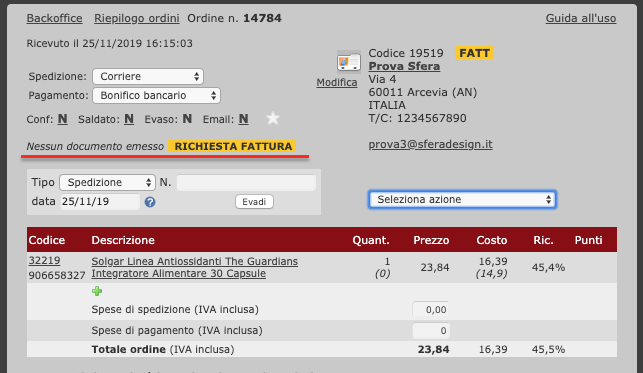Click the bold total 23,84 value
The image size is (643, 373).
point(433,350)
